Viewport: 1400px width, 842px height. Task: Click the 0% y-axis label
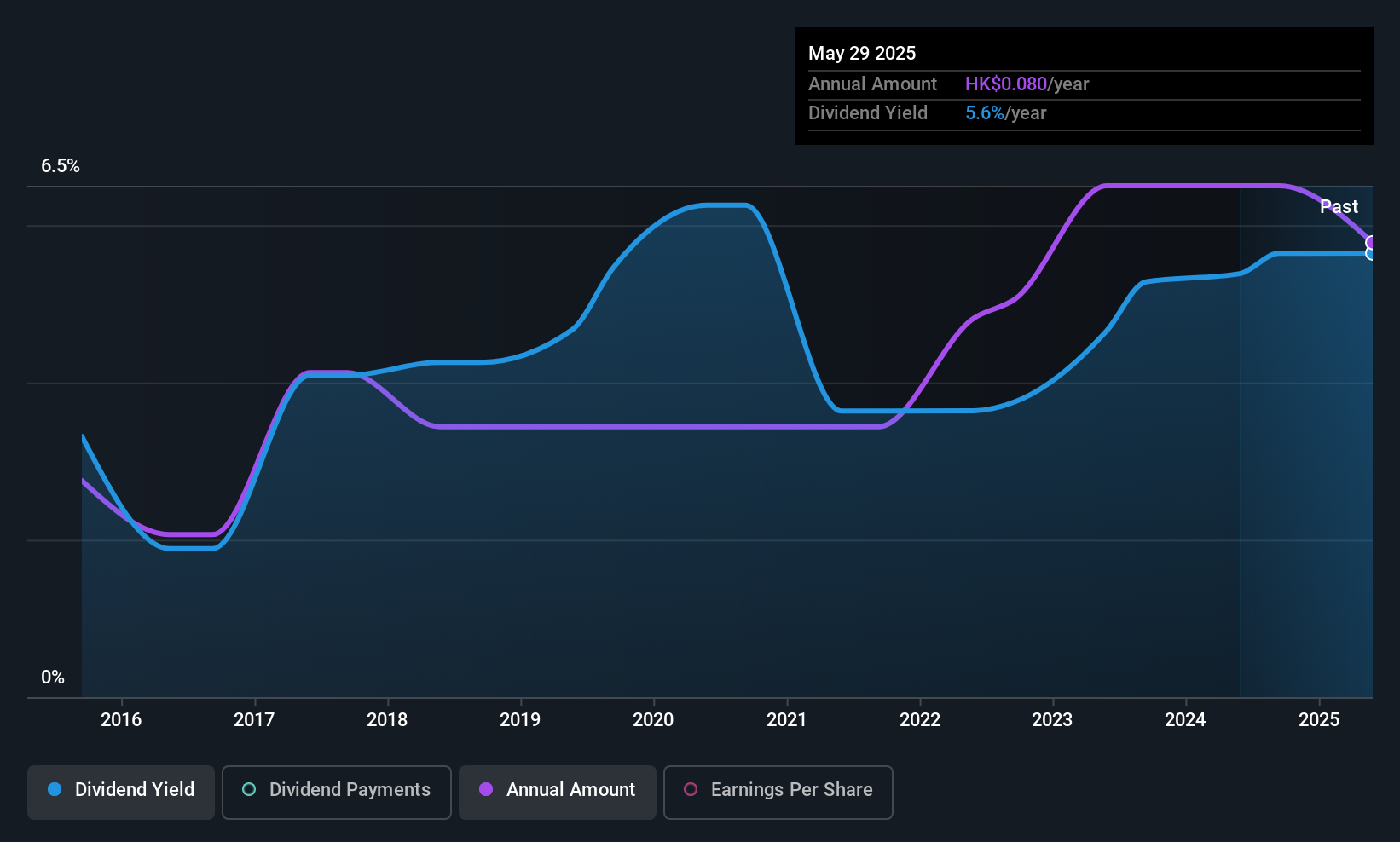tap(53, 678)
